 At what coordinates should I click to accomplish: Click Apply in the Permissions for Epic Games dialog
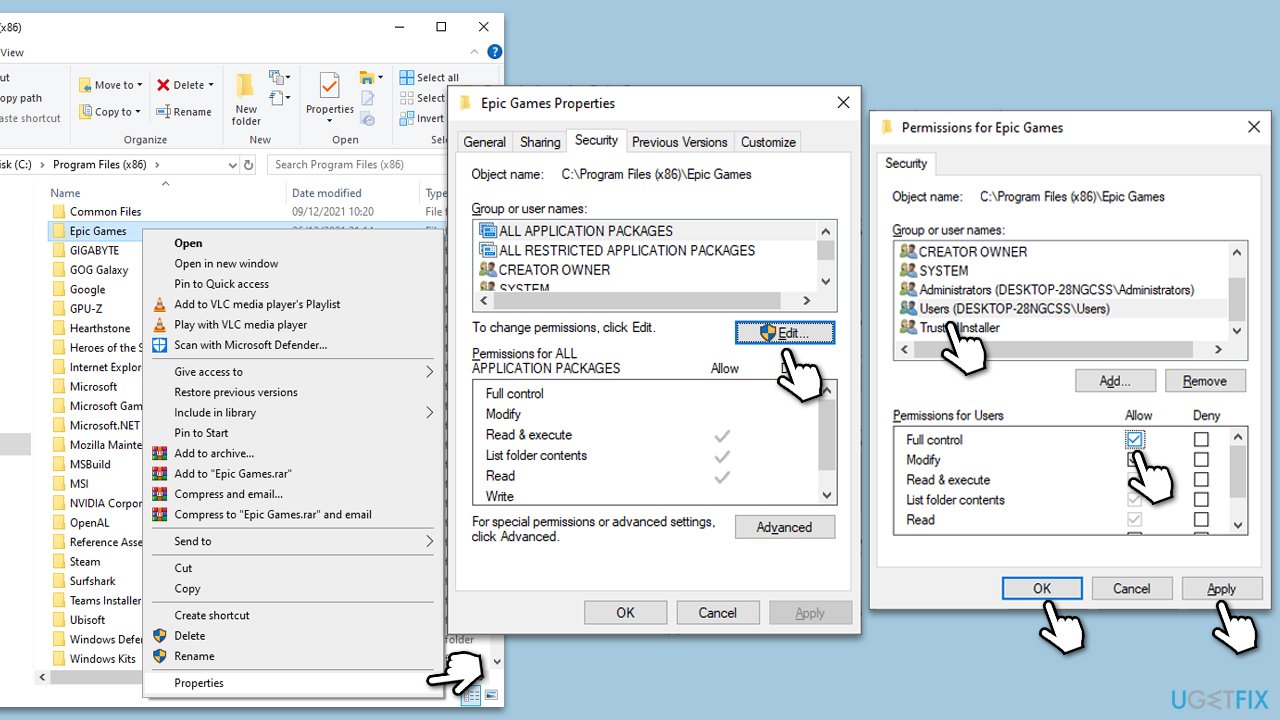(x=1221, y=589)
